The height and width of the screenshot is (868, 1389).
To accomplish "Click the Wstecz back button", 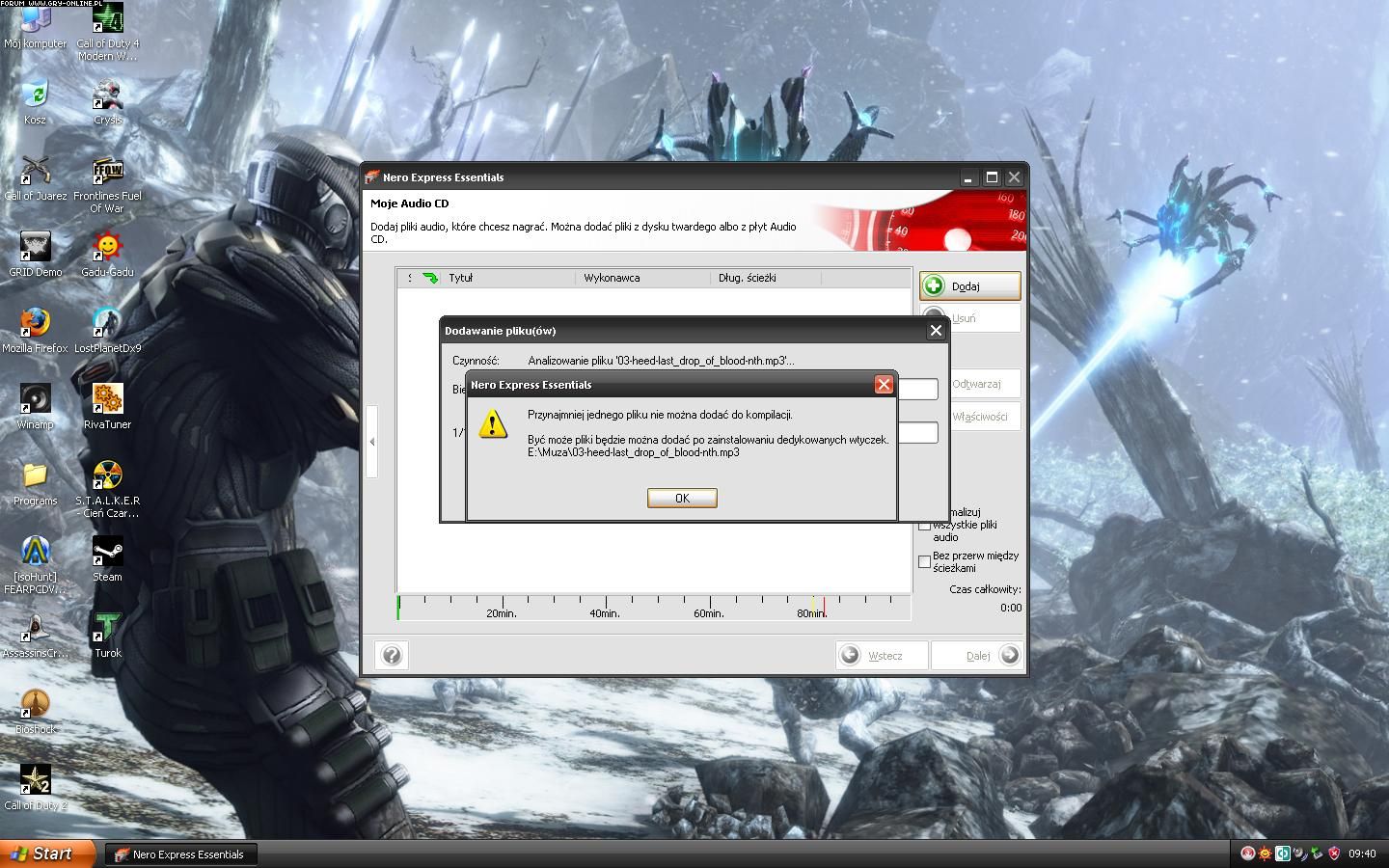I will pos(881,656).
